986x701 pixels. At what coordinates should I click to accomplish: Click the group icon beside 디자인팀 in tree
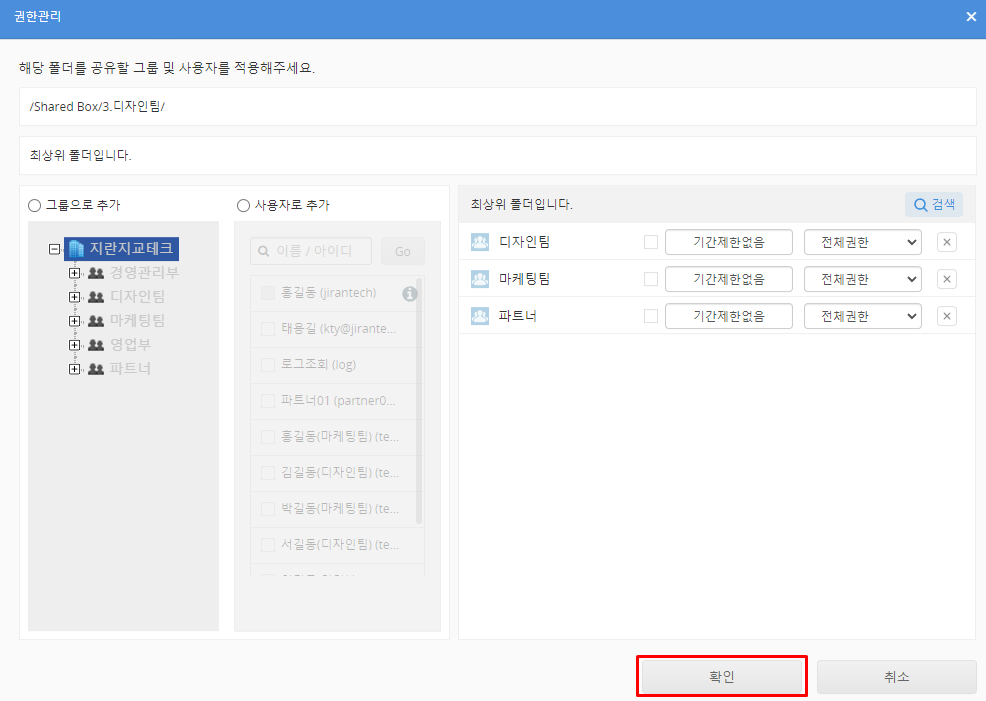tap(96, 297)
